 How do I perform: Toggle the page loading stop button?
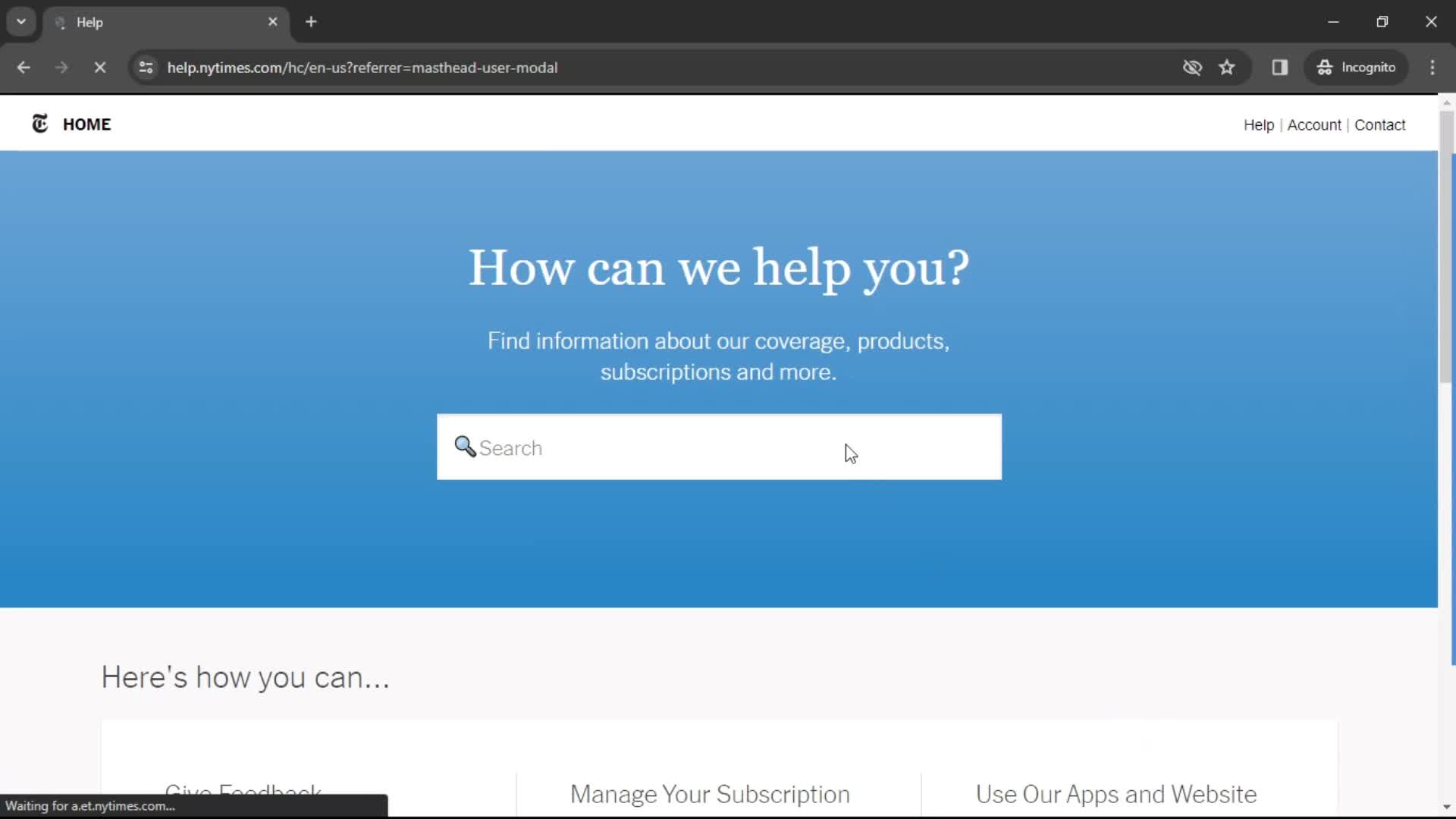point(99,67)
